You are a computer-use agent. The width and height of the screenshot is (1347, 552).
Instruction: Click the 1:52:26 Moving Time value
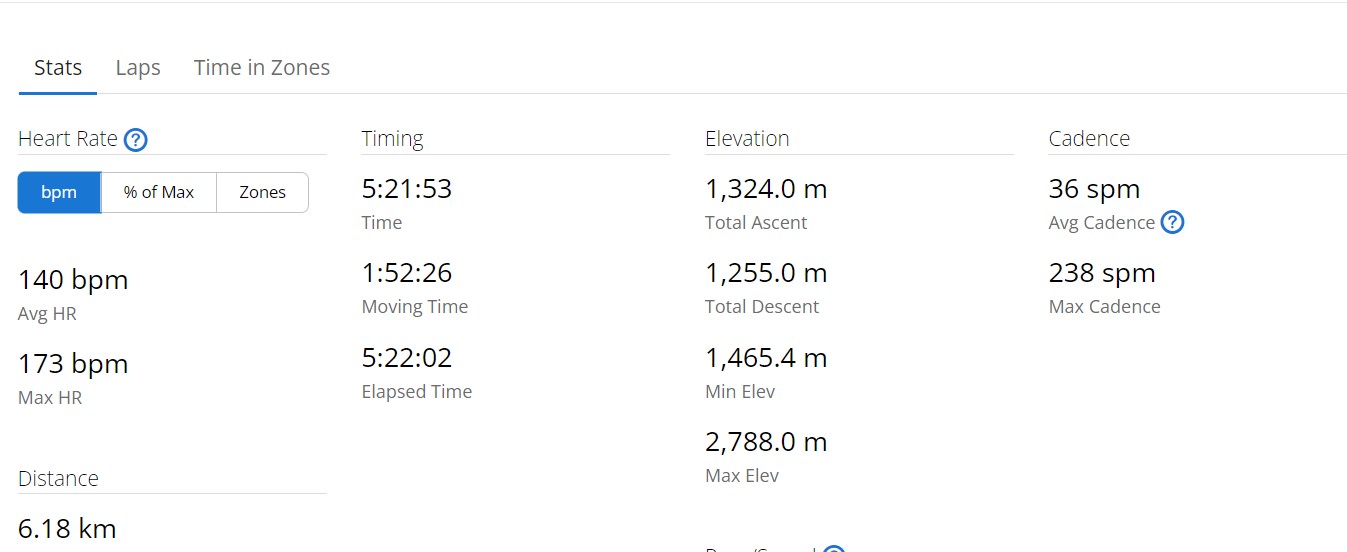point(407,273)
